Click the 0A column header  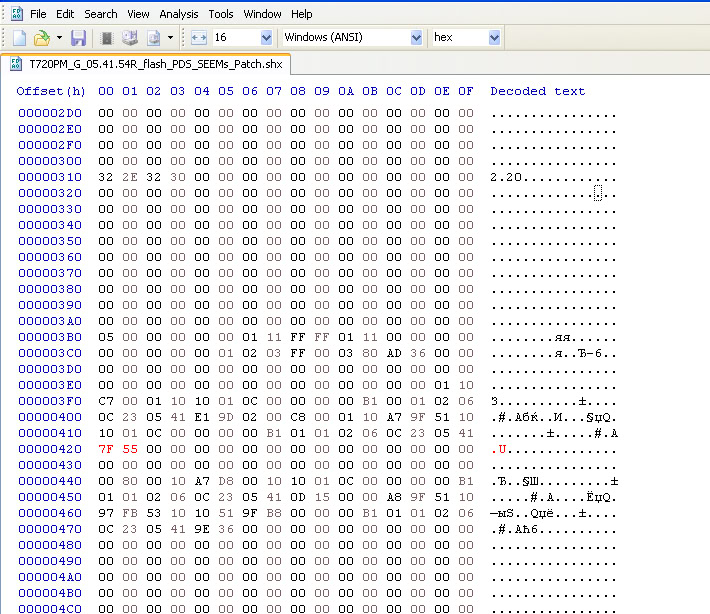[x=346, y=91]
